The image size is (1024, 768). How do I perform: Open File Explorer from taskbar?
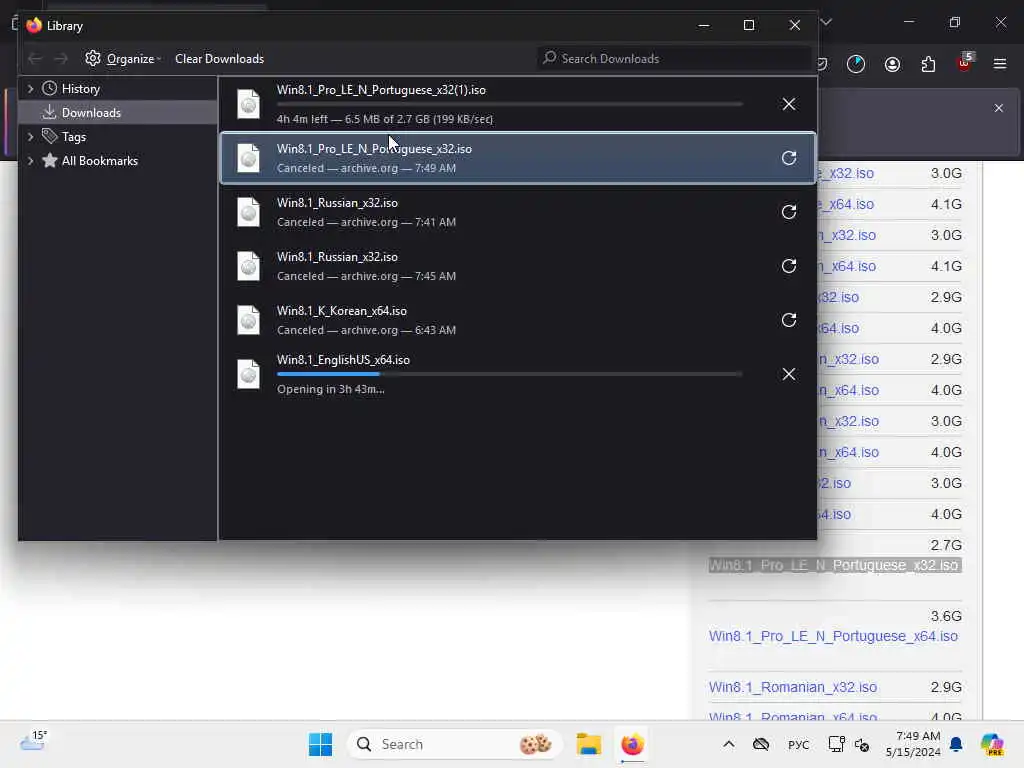(588, 744)
